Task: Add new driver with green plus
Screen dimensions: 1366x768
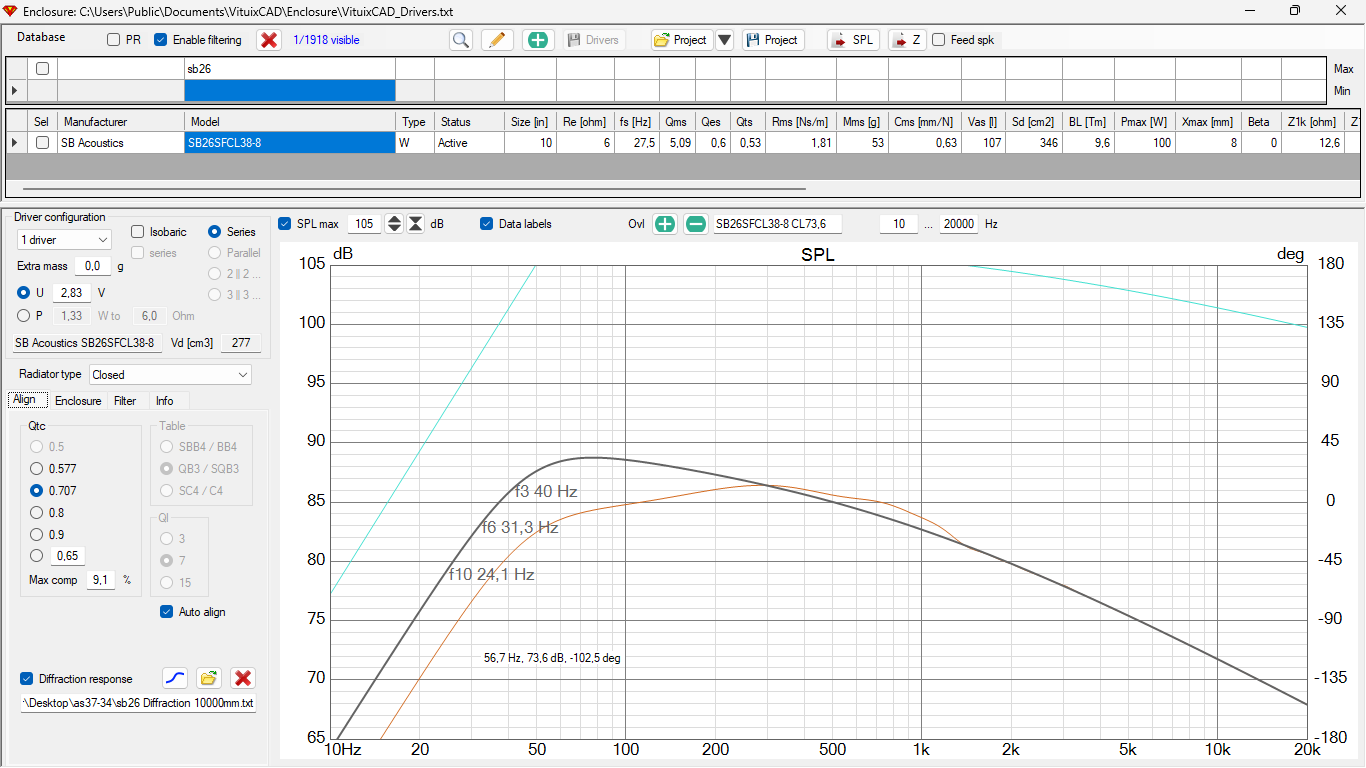Action: pyautogui.click(x=538, y=40)
